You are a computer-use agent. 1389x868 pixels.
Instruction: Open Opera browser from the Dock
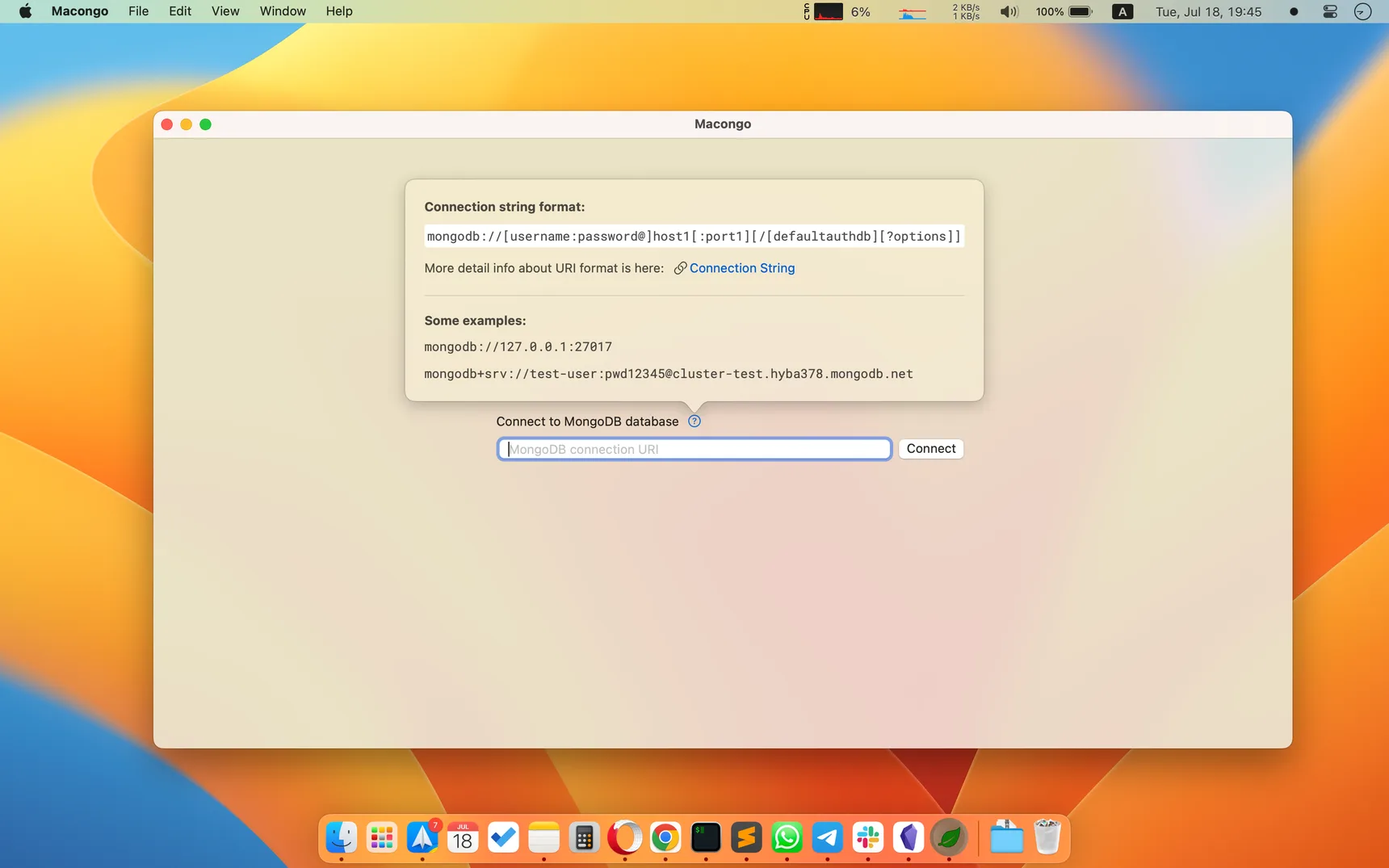click(x=624, y=838)
